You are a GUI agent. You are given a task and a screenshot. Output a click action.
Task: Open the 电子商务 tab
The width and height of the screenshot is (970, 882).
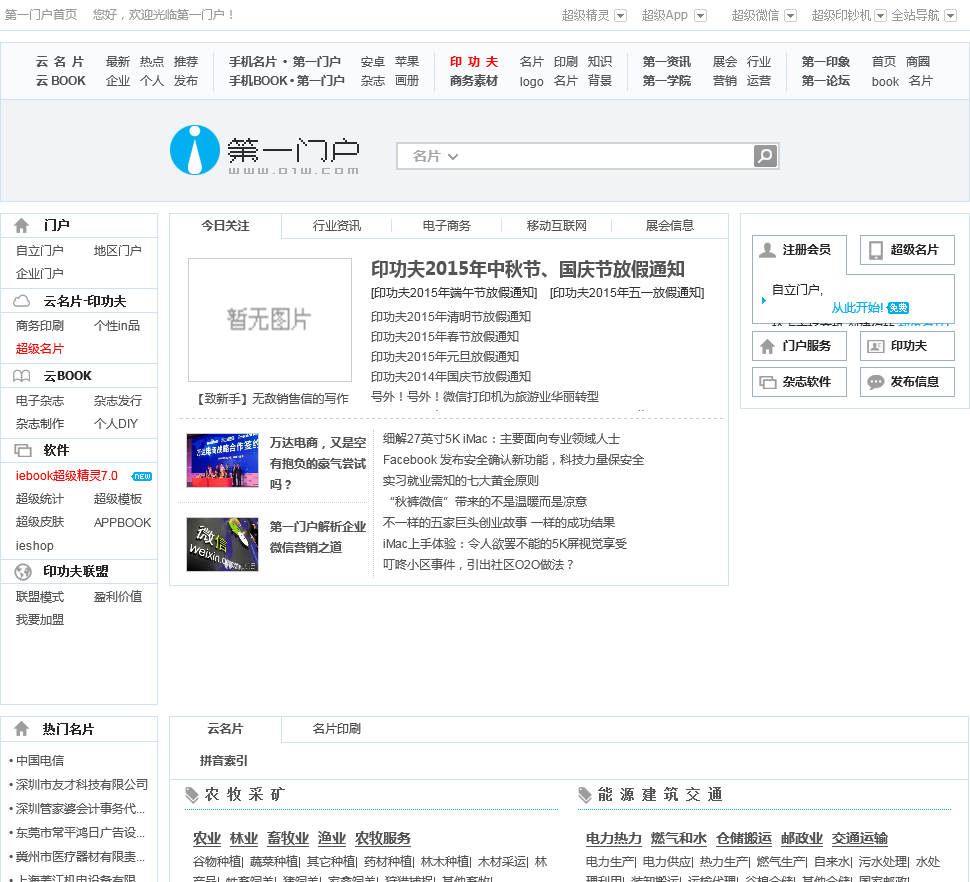pyautogui.click(x=447, y=226)
